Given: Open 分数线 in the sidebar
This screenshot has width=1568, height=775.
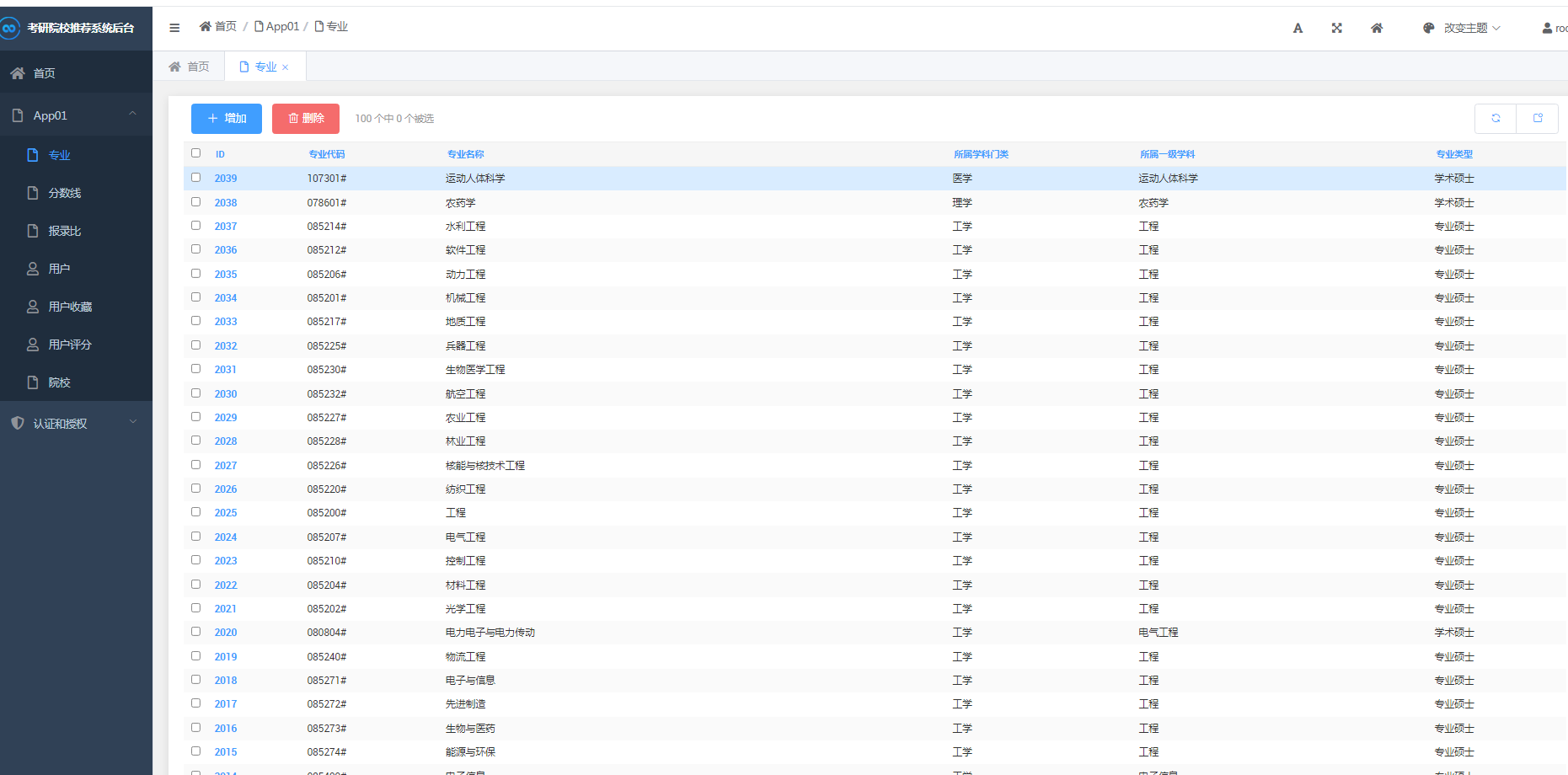Looking at the screenshot, I should click(76, 193).
